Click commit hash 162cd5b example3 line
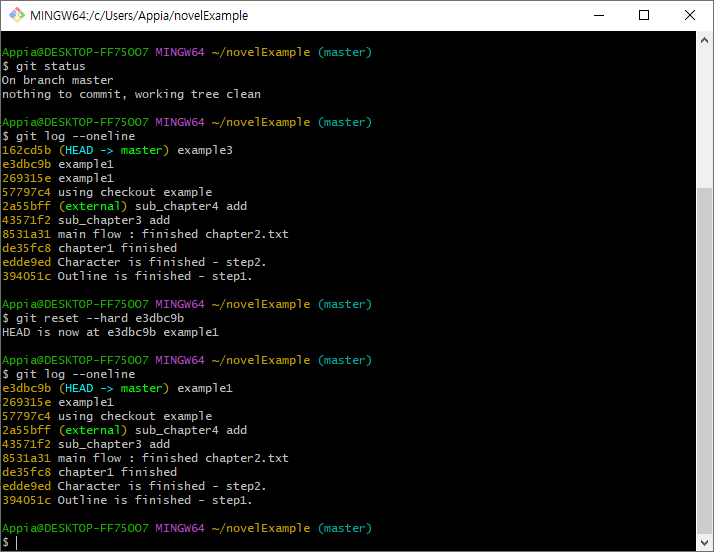714x552 pixels. pos(117,150)
